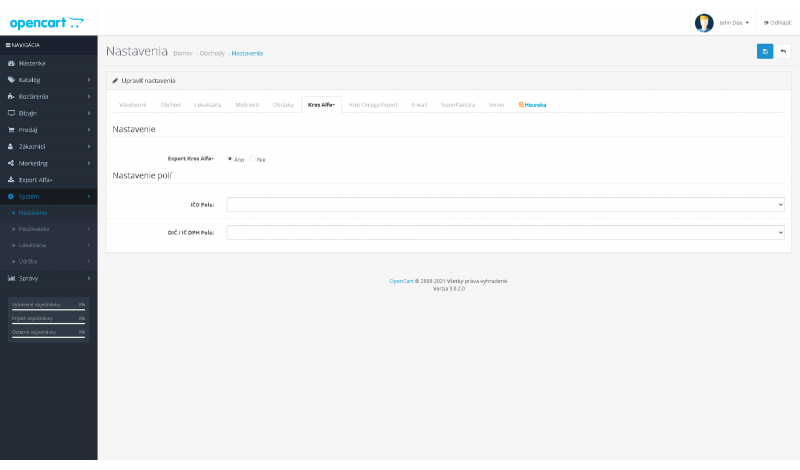Switch to the E-mail tab
The height and width of the screenshot is (470, 800).
419,105
